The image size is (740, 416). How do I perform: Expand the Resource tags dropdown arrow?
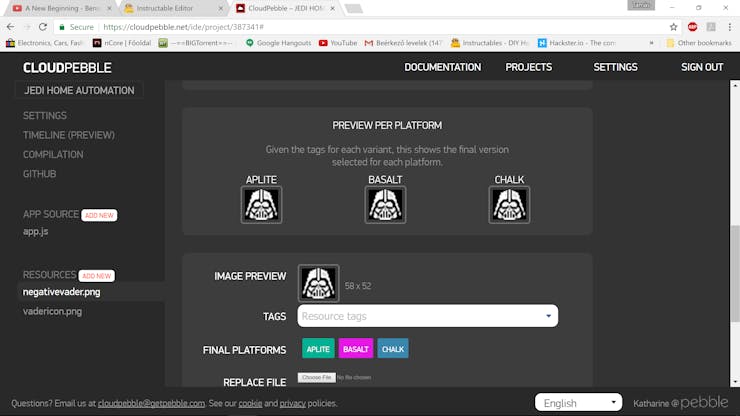(548, 316)
